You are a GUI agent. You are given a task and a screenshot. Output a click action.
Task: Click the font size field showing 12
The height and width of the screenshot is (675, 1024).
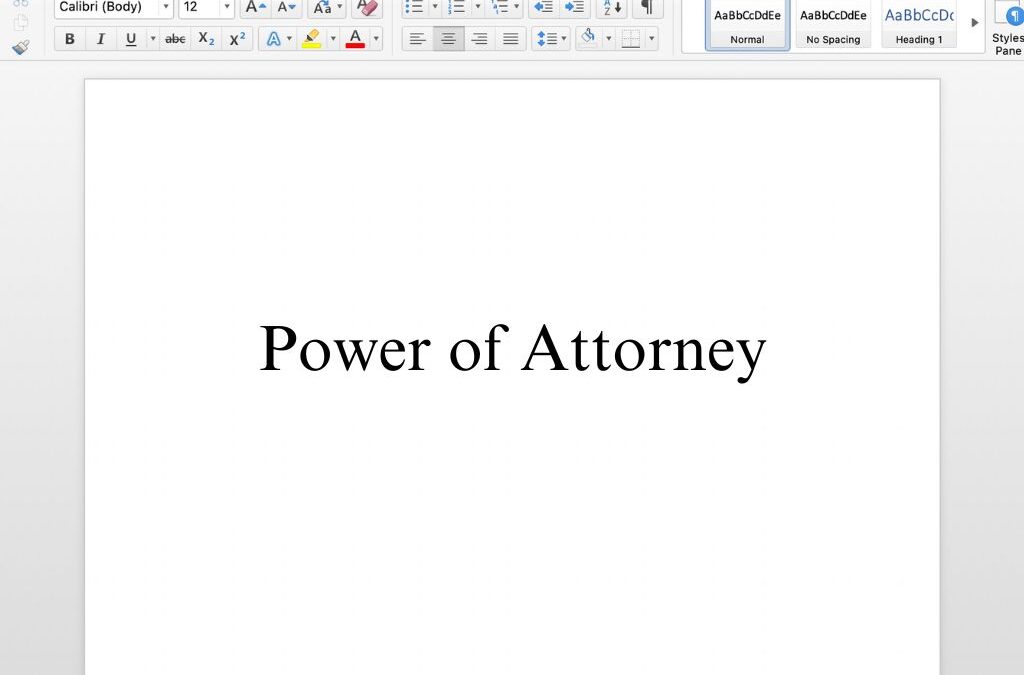[x=199, y=7]
